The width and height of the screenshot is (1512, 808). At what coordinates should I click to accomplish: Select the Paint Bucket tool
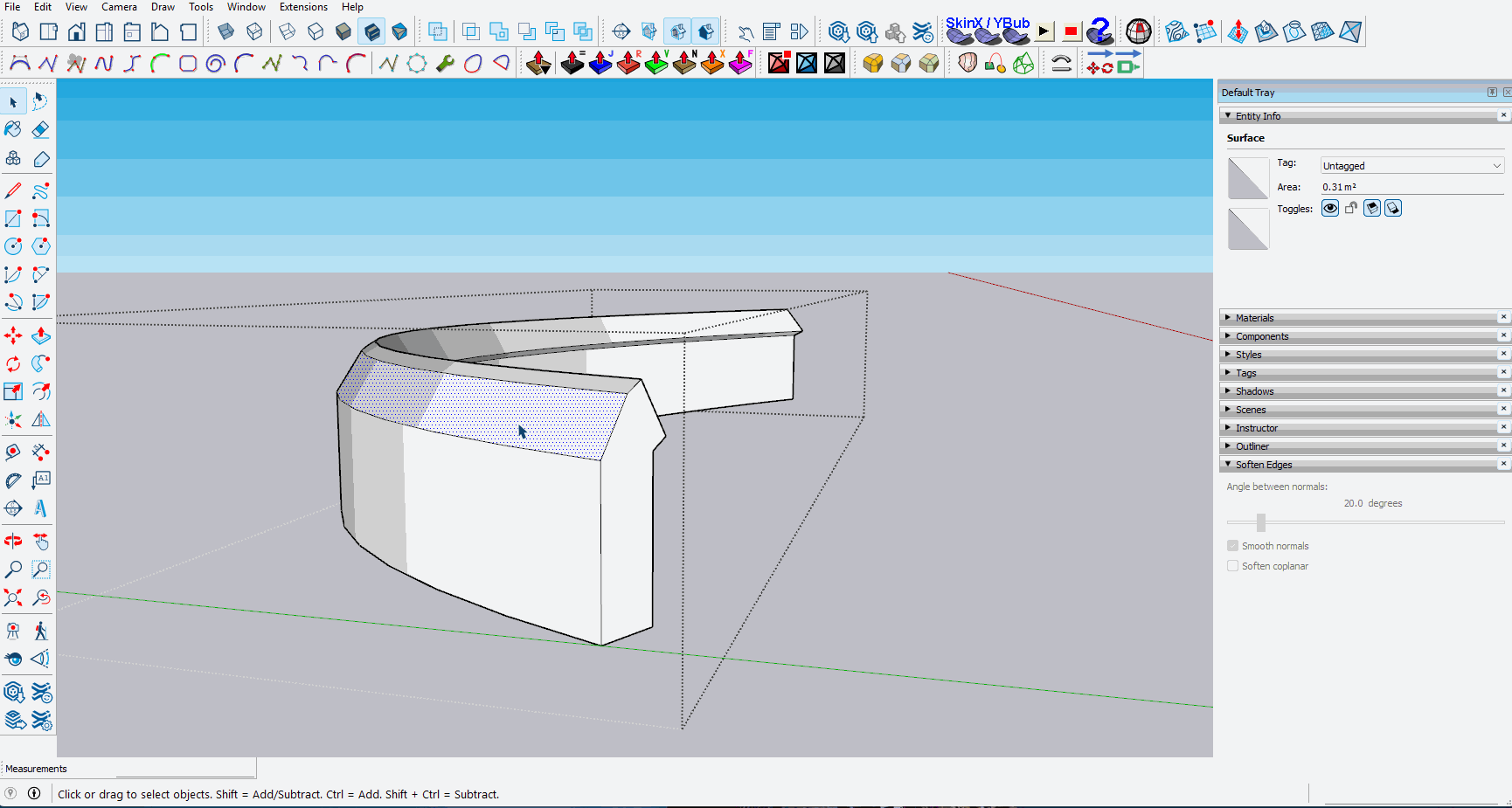(13, 129)
